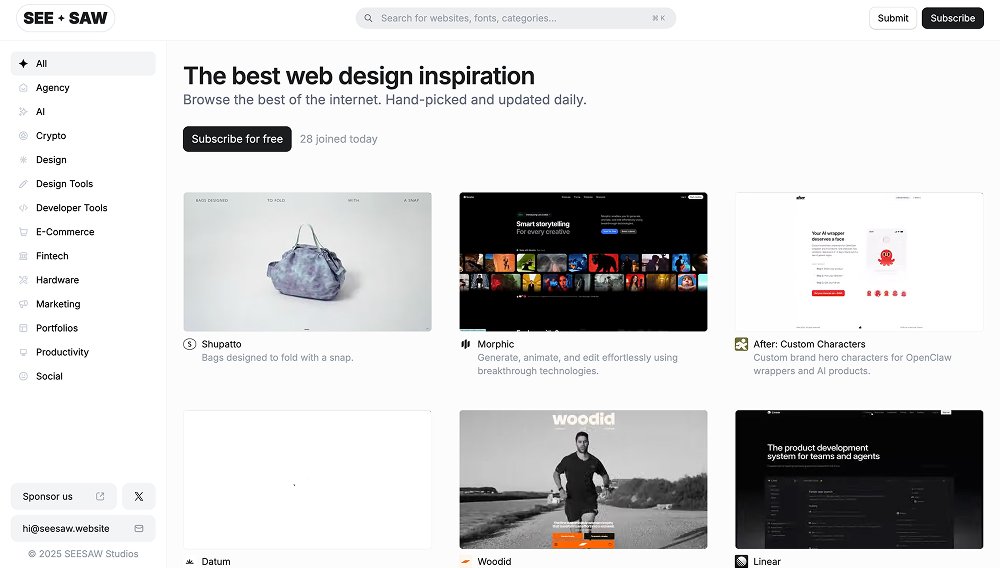This screenshot has height=568, width=1000.
Task: Open the Portfolios category label
Action: (57, 328)
